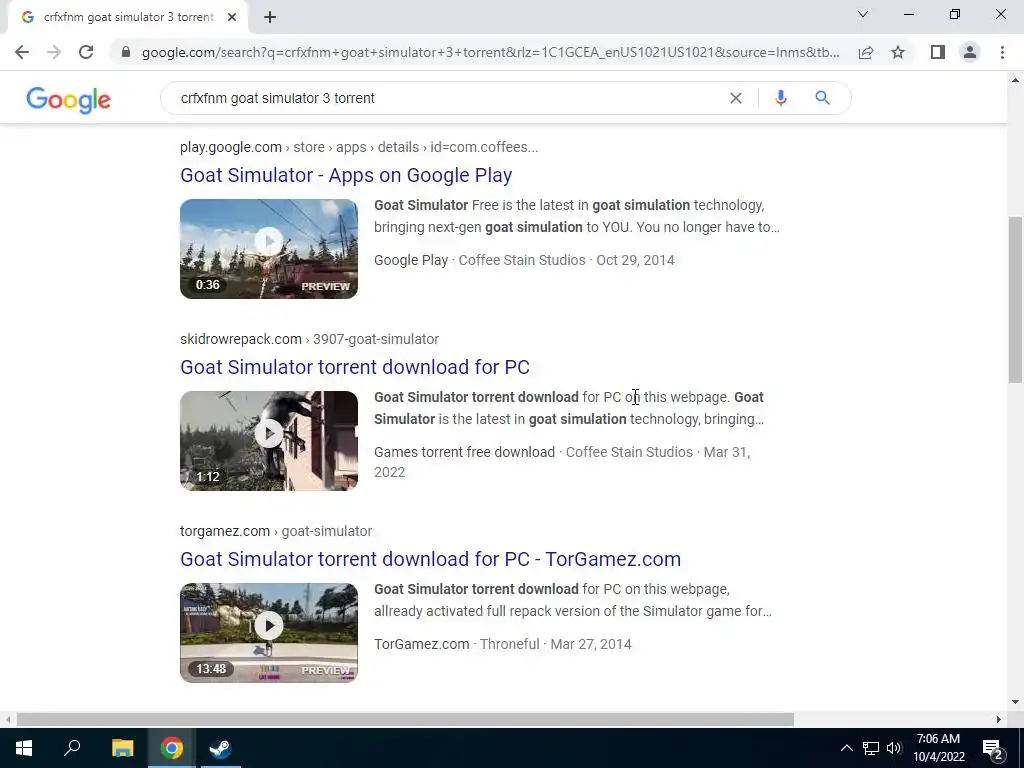Play the 0:36 Google Play video preview
1024x768 pixels.
point(269,249)
